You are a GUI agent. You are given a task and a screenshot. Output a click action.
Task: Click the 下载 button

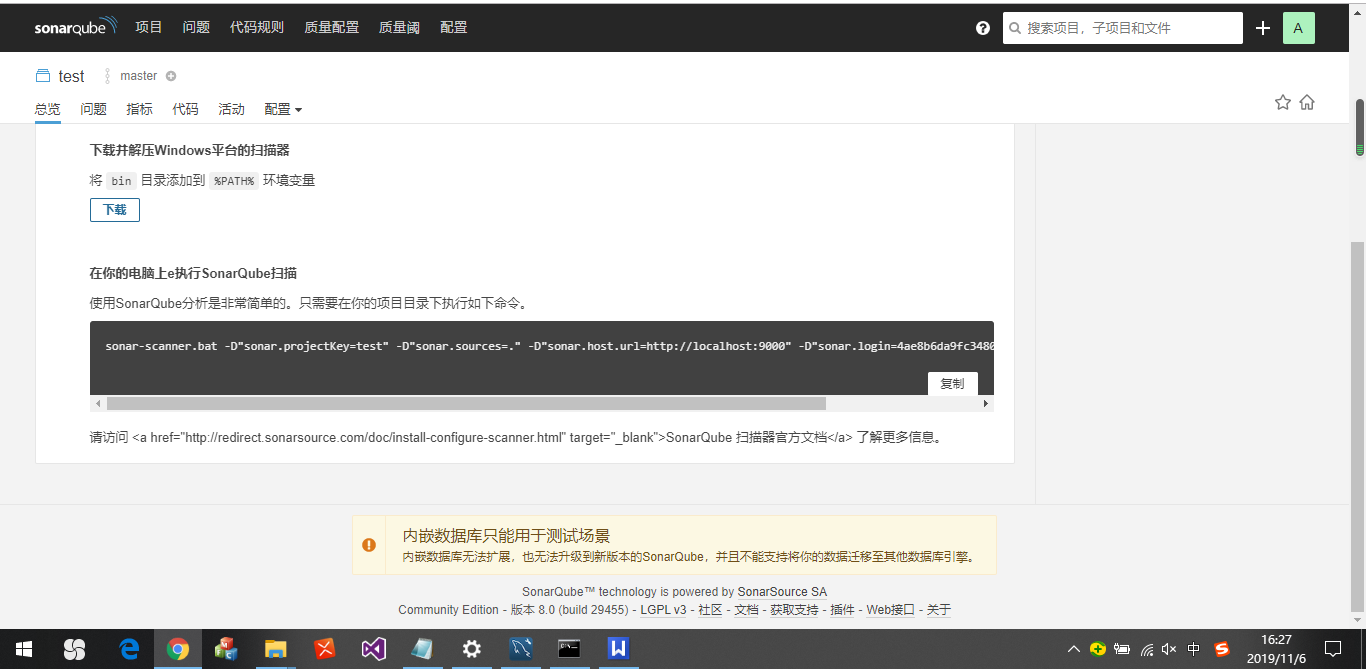coord(115,210)
